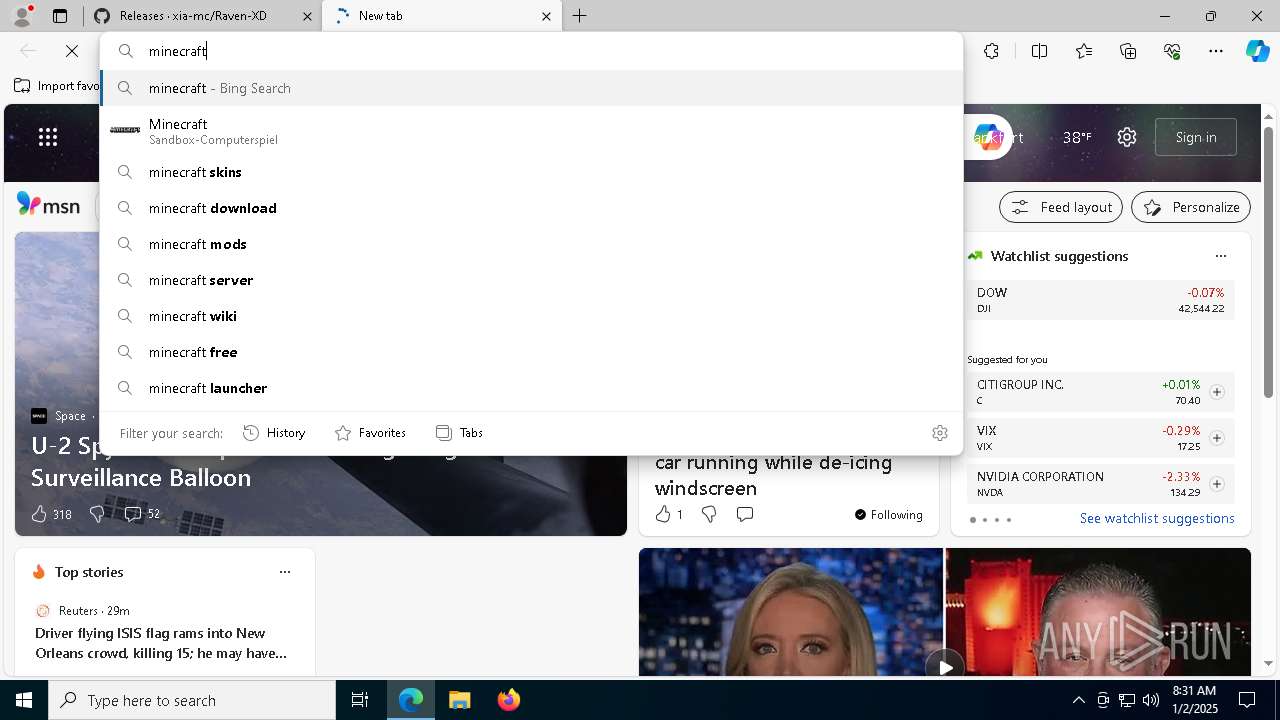Add CITIGROUP INC. to watchlist
The height and width of the screenshot is (720, 1280).
pyautogui.click(x=1217, y=392)
